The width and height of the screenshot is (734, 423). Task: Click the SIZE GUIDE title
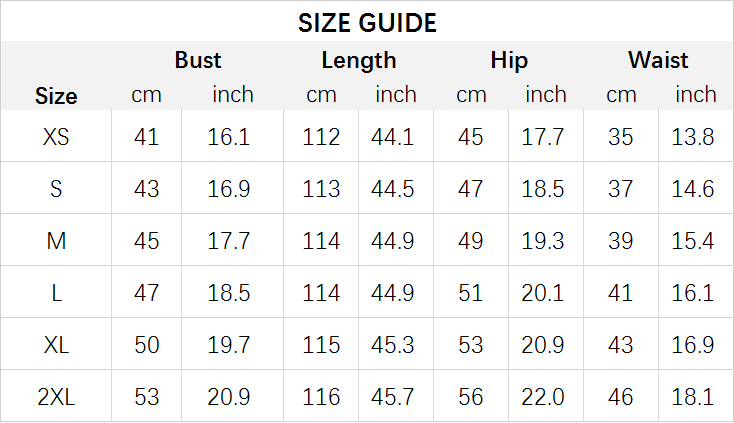[367, 23]
